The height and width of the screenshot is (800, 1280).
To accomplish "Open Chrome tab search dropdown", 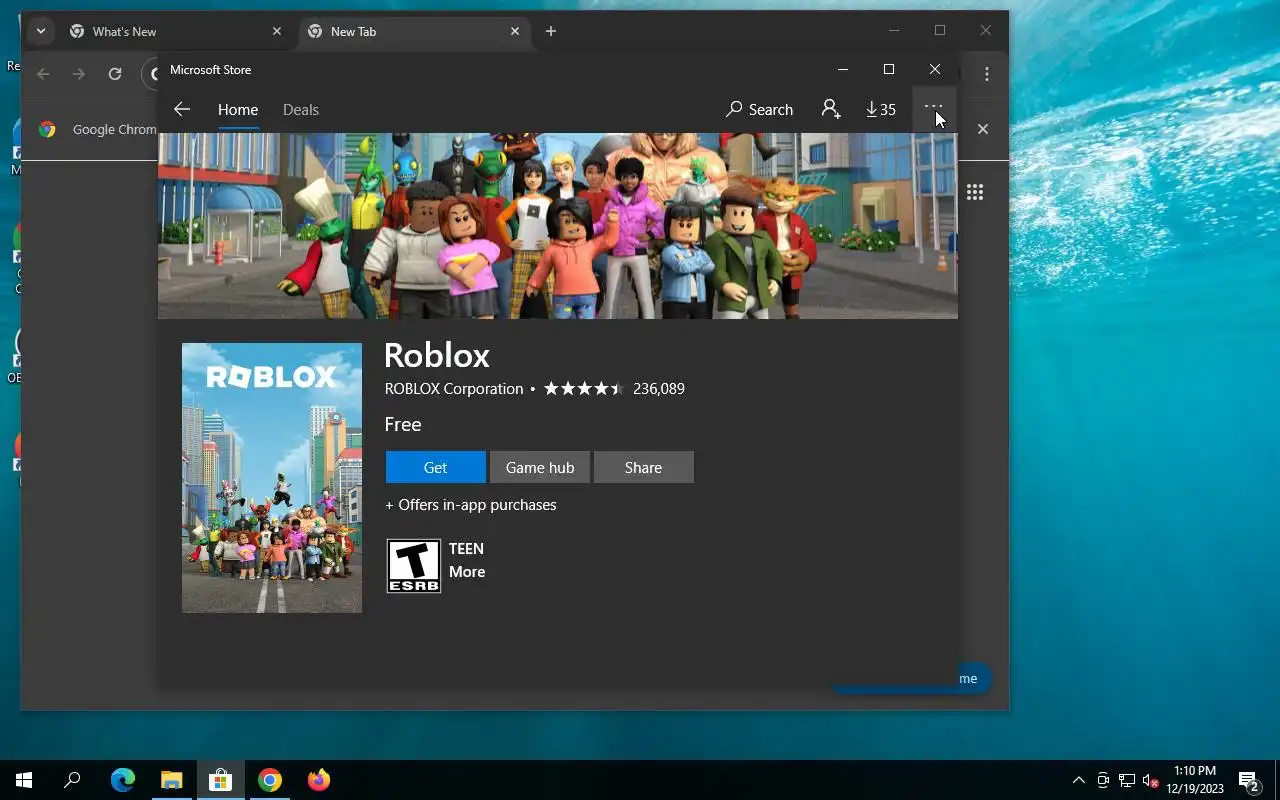I will pyautogui.click(x=41, y=31).
